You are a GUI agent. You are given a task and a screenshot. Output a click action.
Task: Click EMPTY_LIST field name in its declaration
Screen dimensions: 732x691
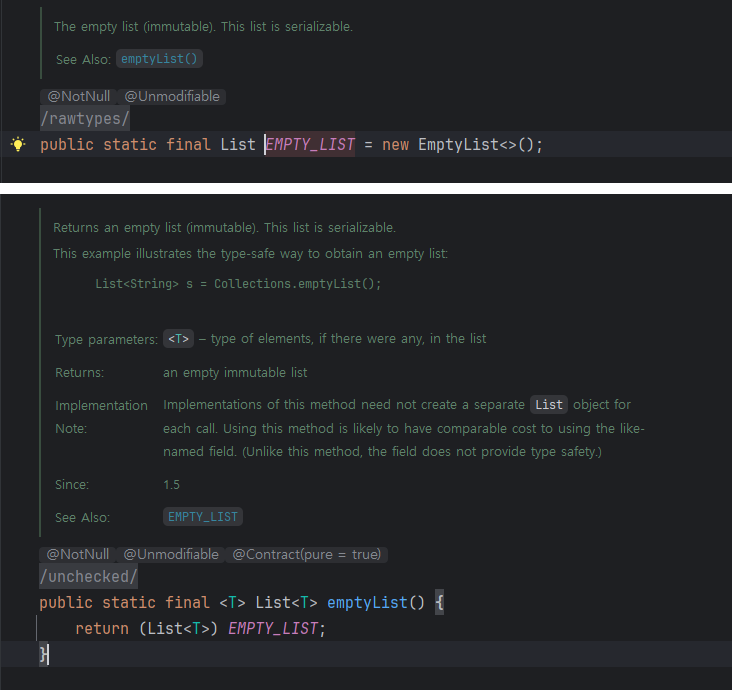point(310,145)
